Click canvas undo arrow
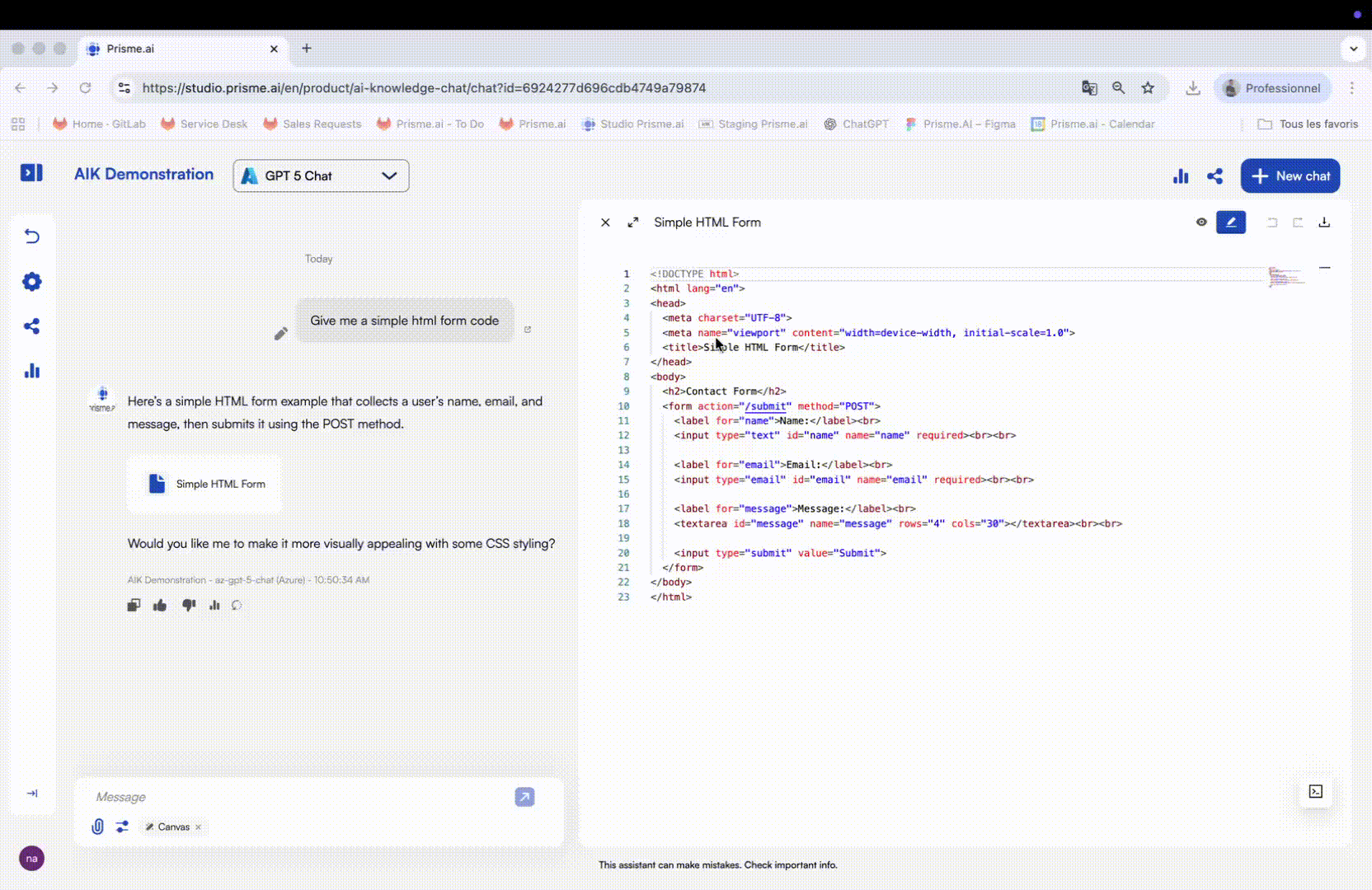The height and width of the screenshot is (890, 1372). click(1272, 222)
